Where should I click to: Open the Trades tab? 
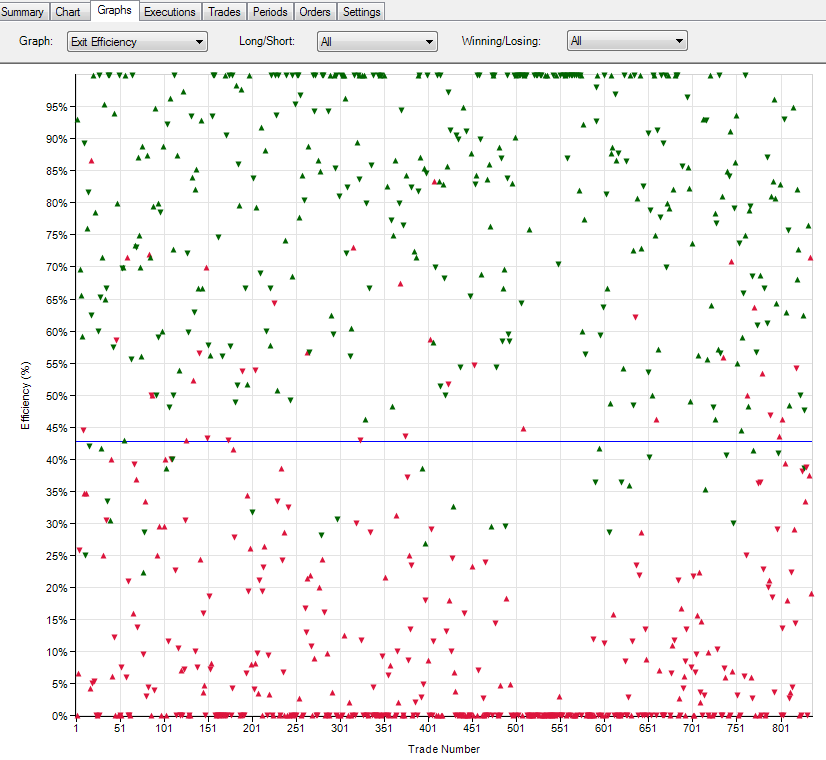click(x=224, y=12)
